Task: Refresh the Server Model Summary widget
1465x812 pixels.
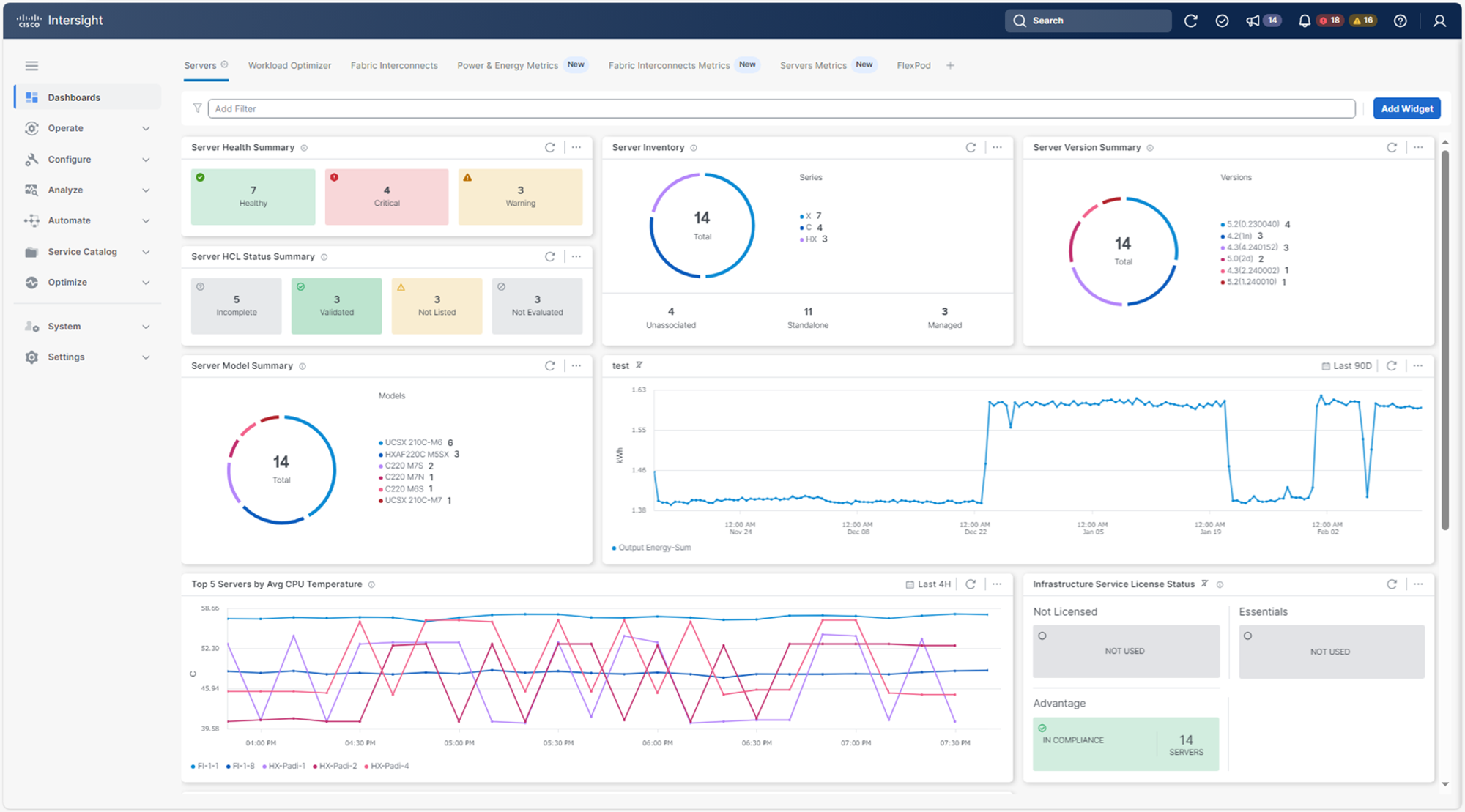Action: coord(550,365)
